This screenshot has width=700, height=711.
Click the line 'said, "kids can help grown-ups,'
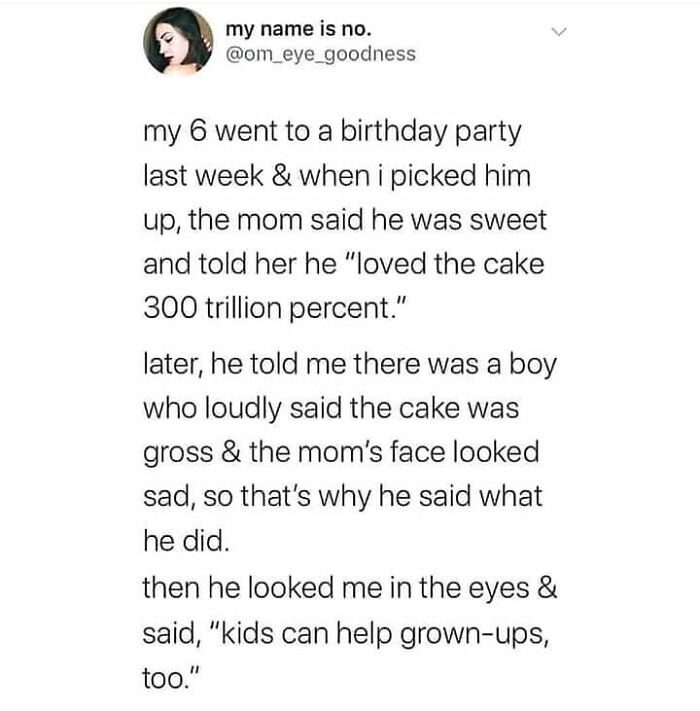coord(346,635)
